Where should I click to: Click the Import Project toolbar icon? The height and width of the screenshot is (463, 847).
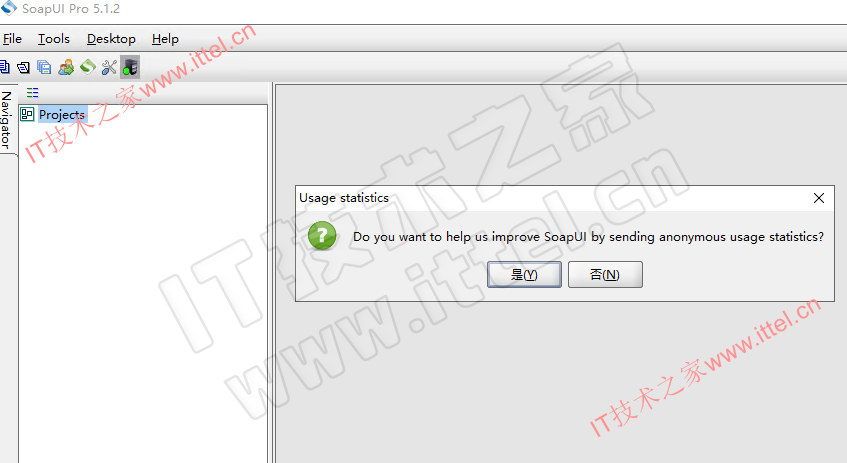23,68
